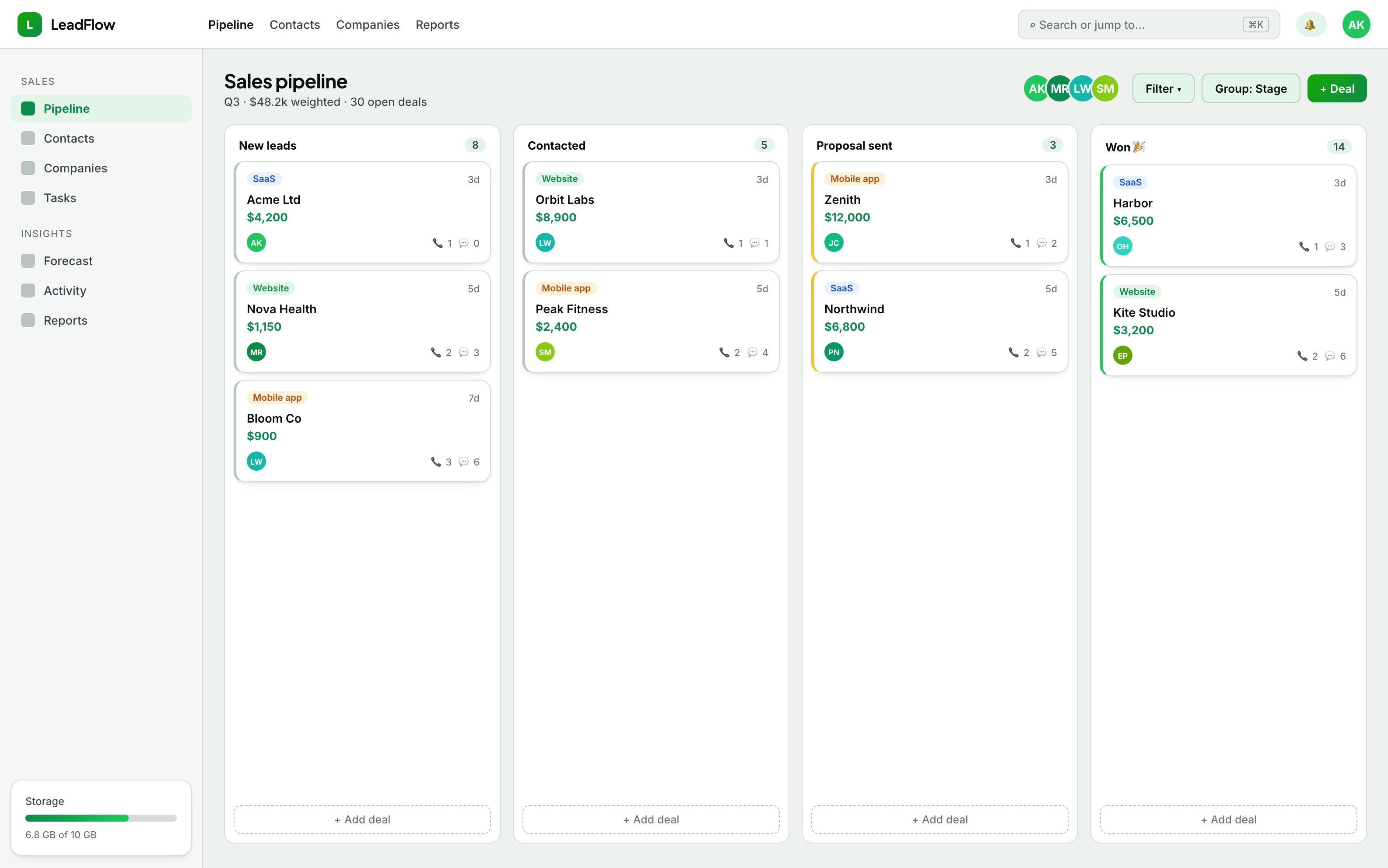1388x868 pixels.
Task: Click the EP owner avatar on Kite Studio
Action: point(1122,355)
